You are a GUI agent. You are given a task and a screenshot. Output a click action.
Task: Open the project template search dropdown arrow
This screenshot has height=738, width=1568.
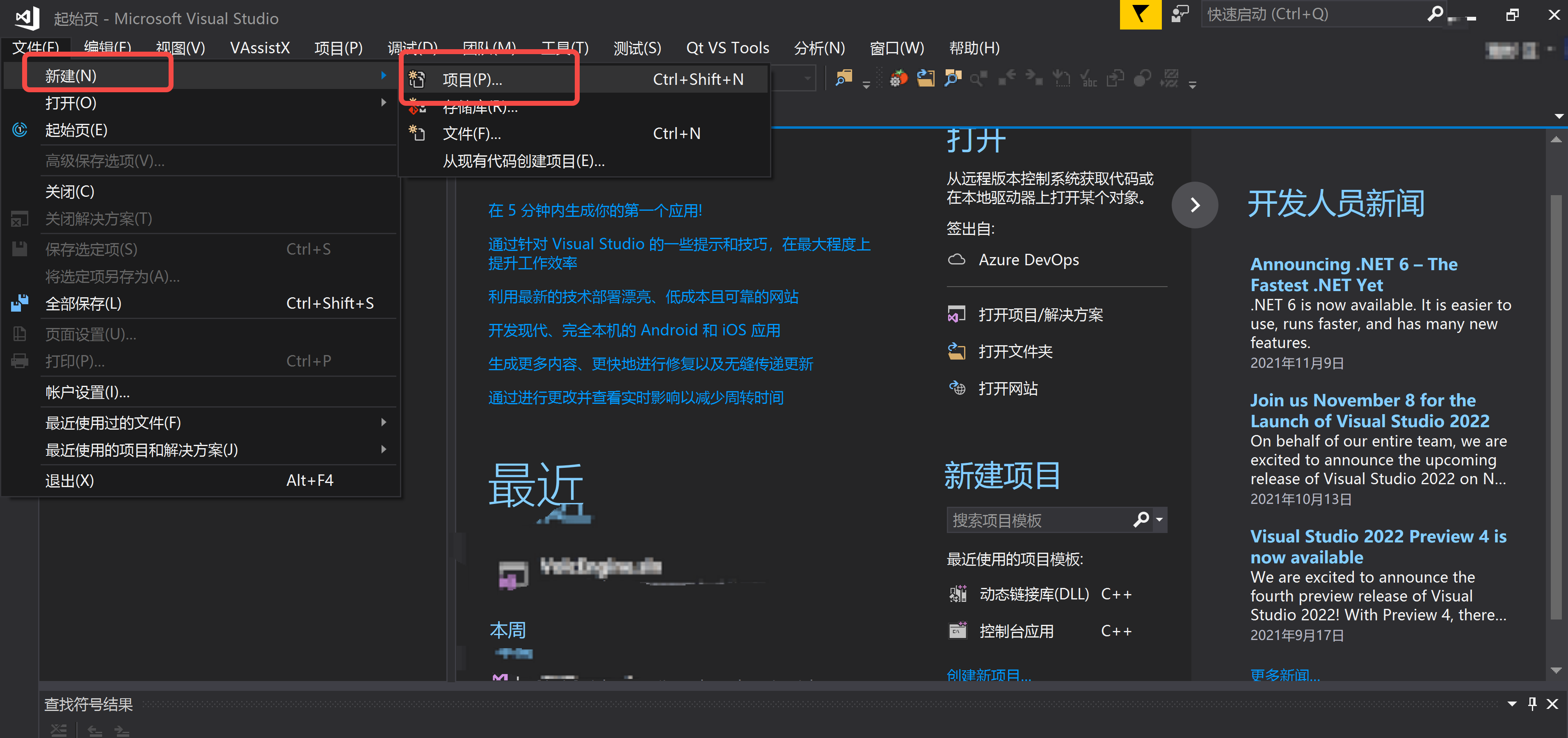[1159, 519]
